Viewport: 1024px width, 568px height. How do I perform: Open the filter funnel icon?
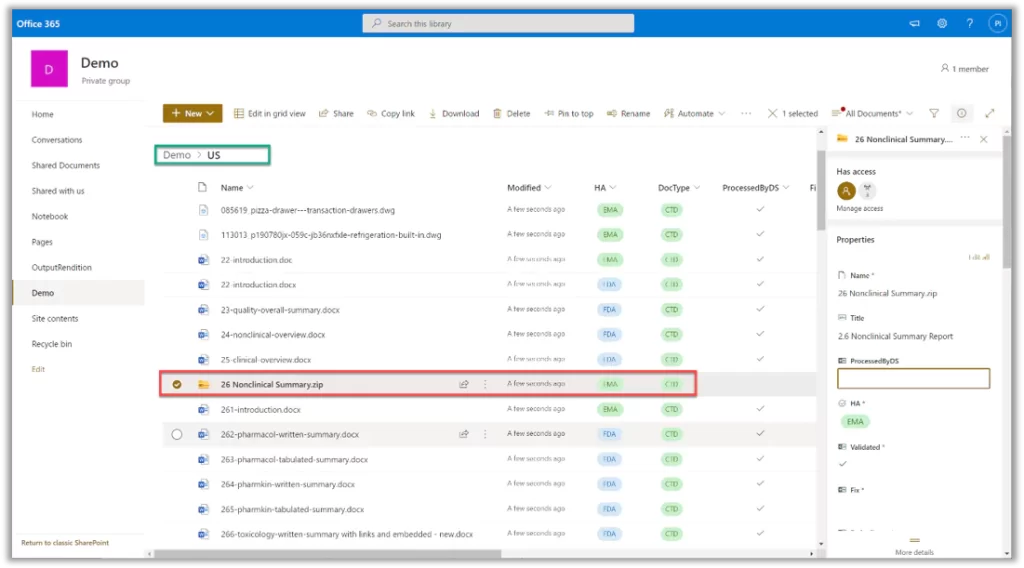pyautogui.click(x=934, y=114)
